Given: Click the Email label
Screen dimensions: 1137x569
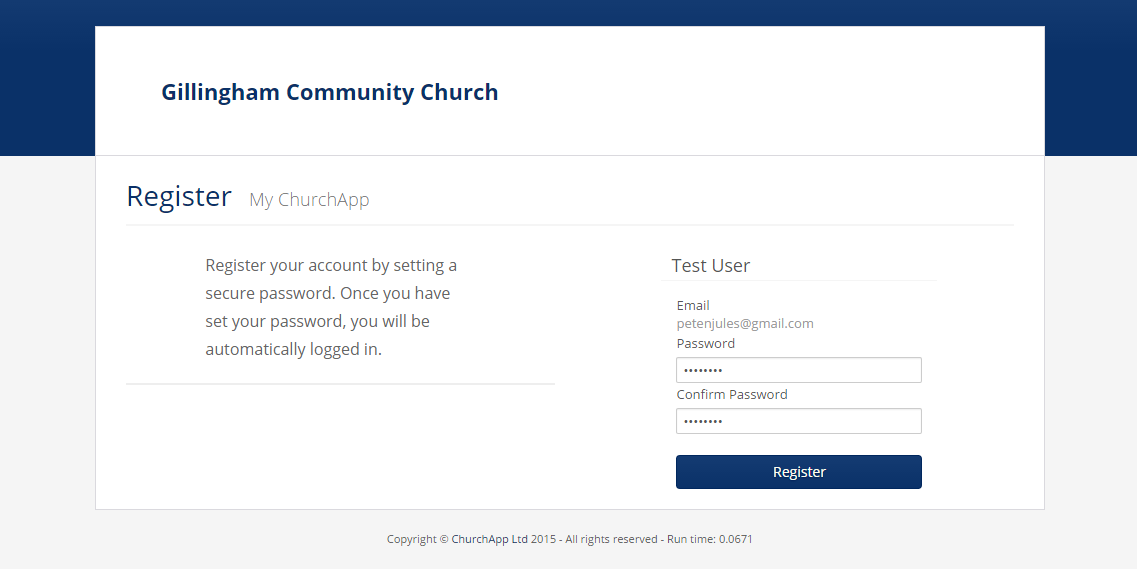Looking at the screenshot, I should click(692, 305).
